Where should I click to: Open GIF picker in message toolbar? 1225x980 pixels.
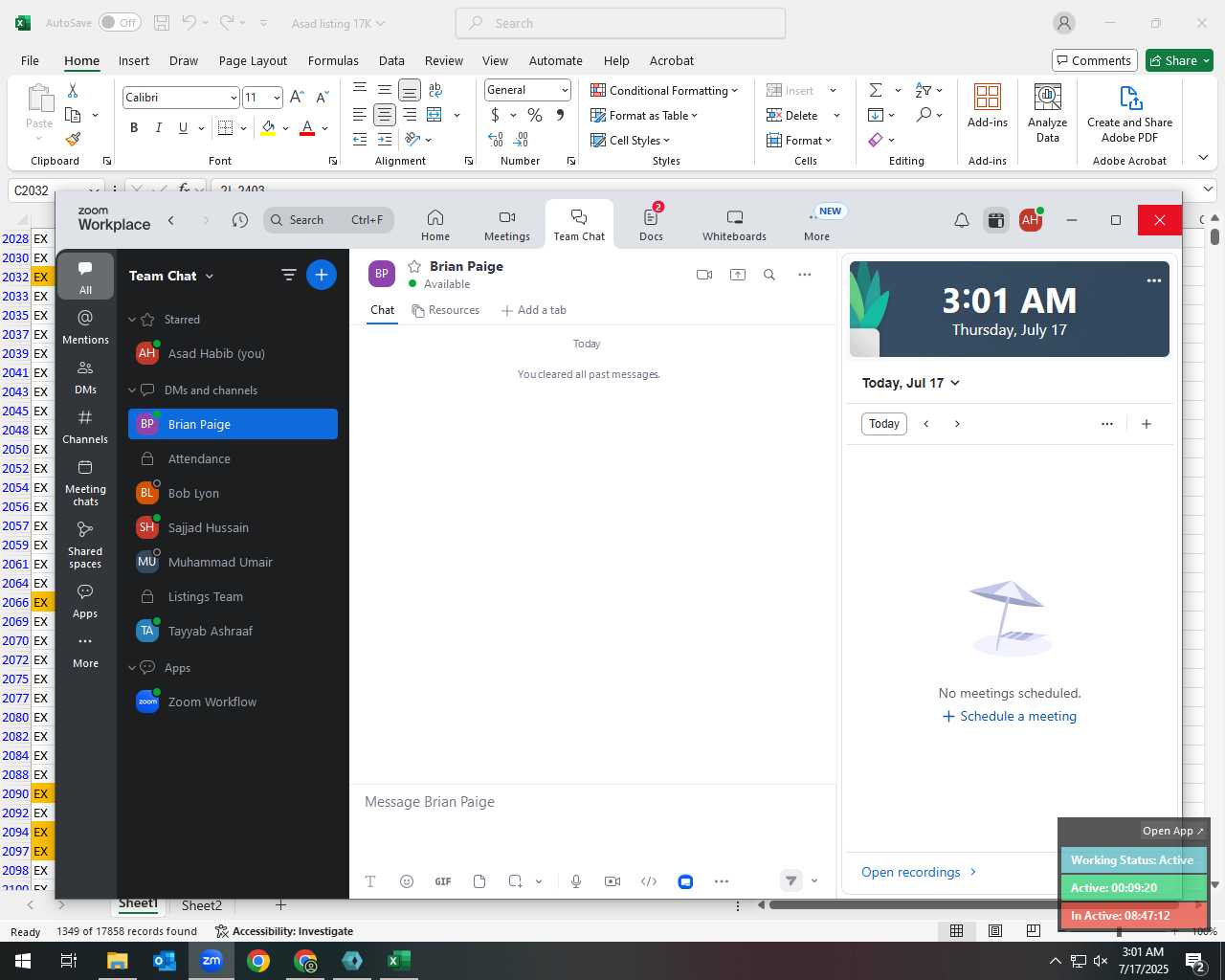pyautogui.click(x=443, y=881)
